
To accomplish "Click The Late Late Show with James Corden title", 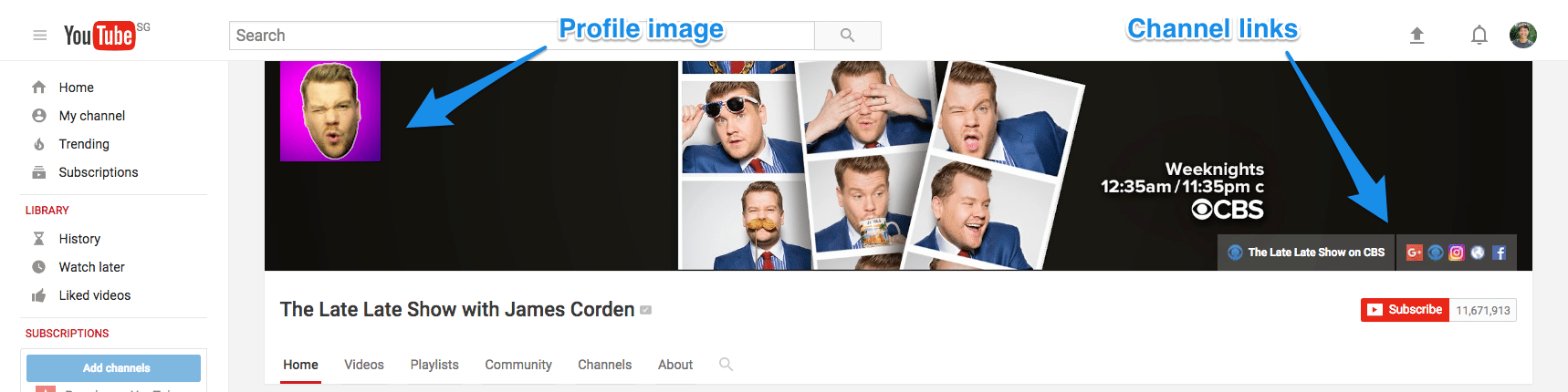I will point(457,310).
